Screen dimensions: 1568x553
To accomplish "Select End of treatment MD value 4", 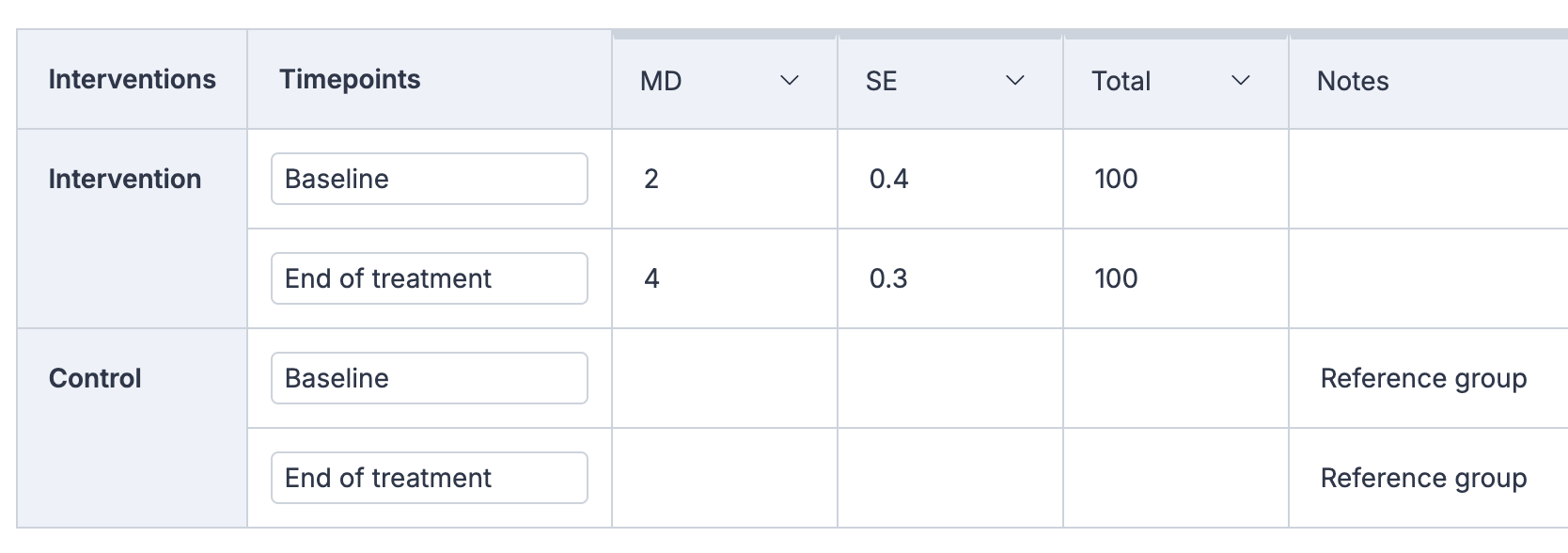I will 651,278.
